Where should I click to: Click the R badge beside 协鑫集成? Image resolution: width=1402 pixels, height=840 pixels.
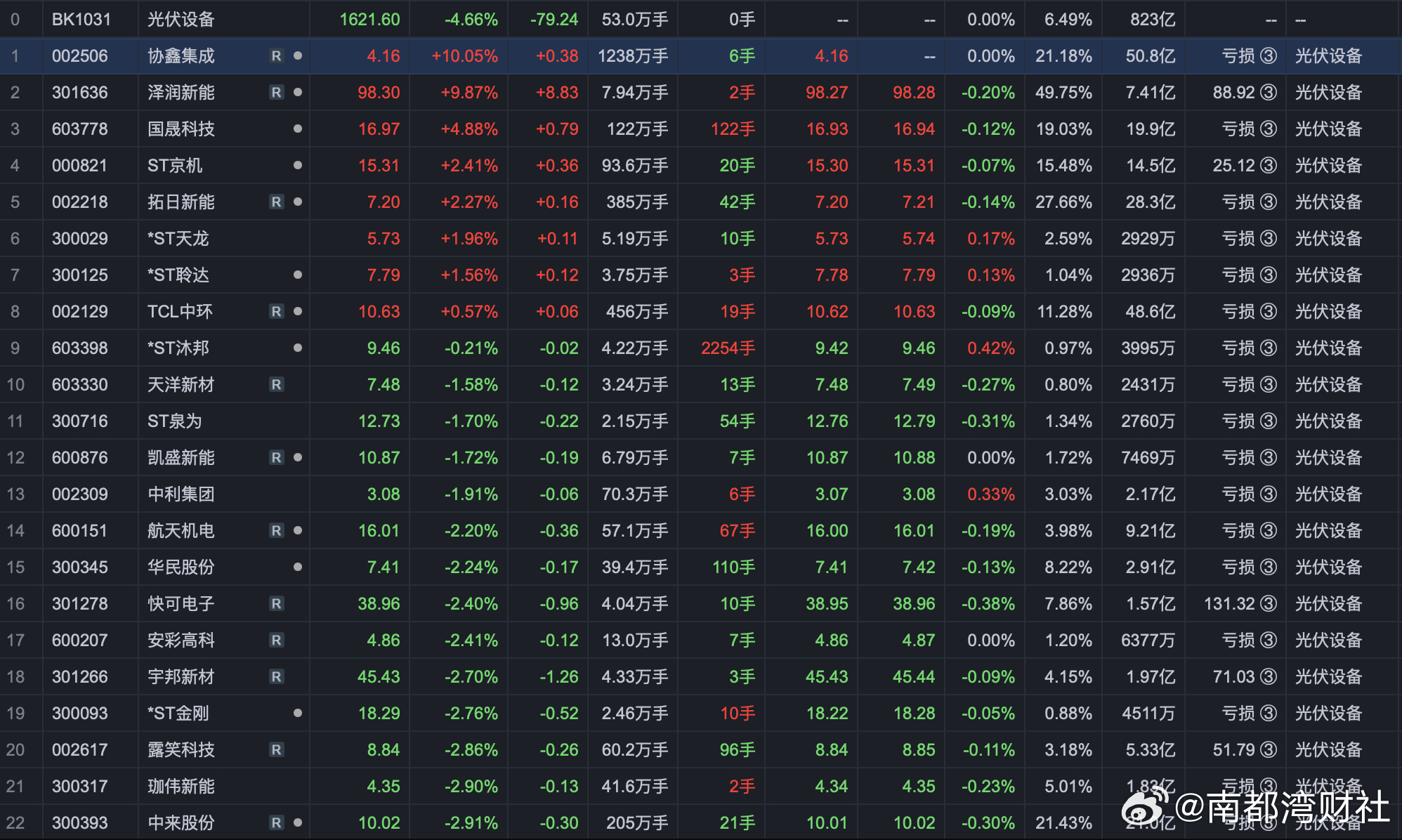point(277,56)
